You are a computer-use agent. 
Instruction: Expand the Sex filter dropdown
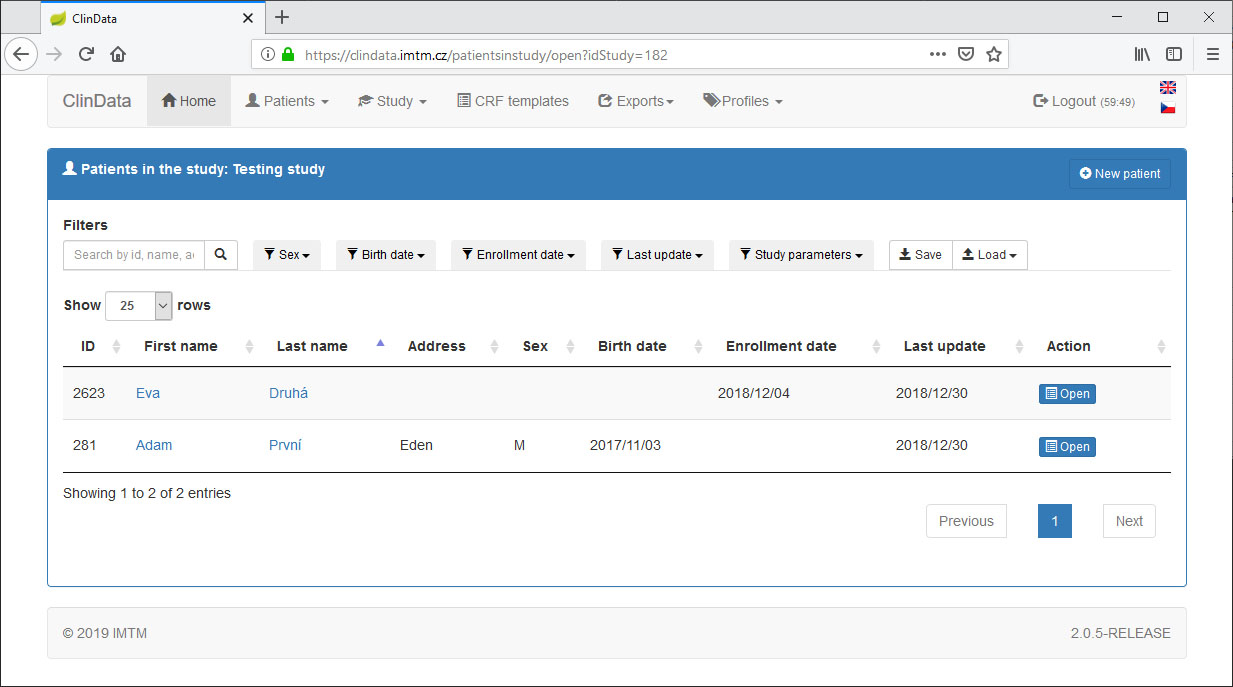287,255
